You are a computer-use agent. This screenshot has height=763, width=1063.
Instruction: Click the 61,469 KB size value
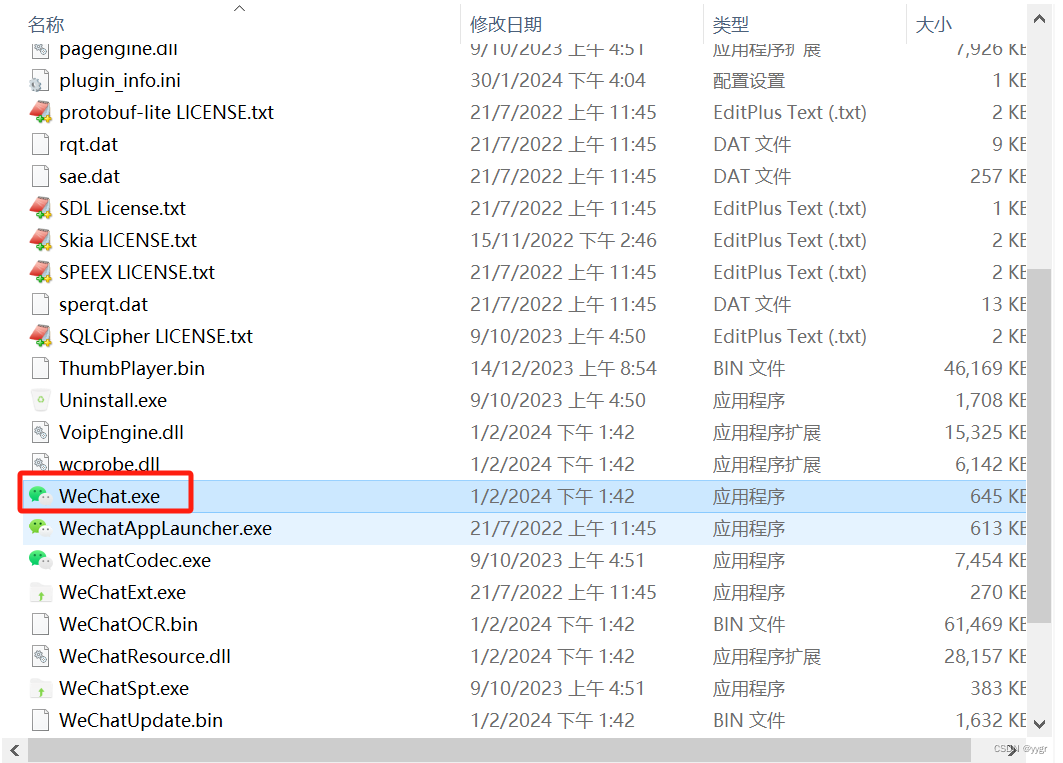pos(984,625)
